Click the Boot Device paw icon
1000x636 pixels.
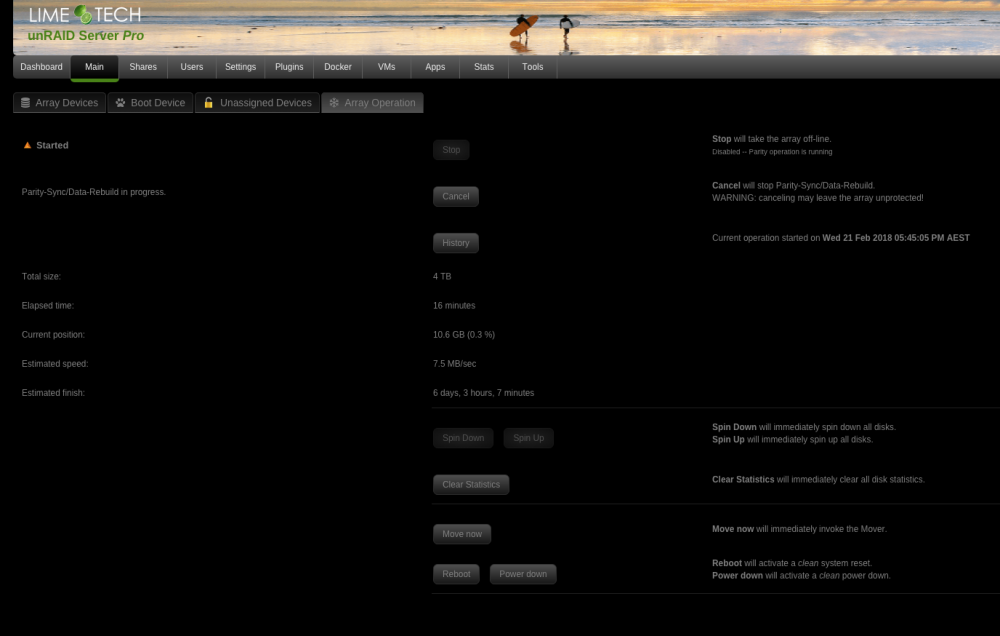[x=121, y=103]
